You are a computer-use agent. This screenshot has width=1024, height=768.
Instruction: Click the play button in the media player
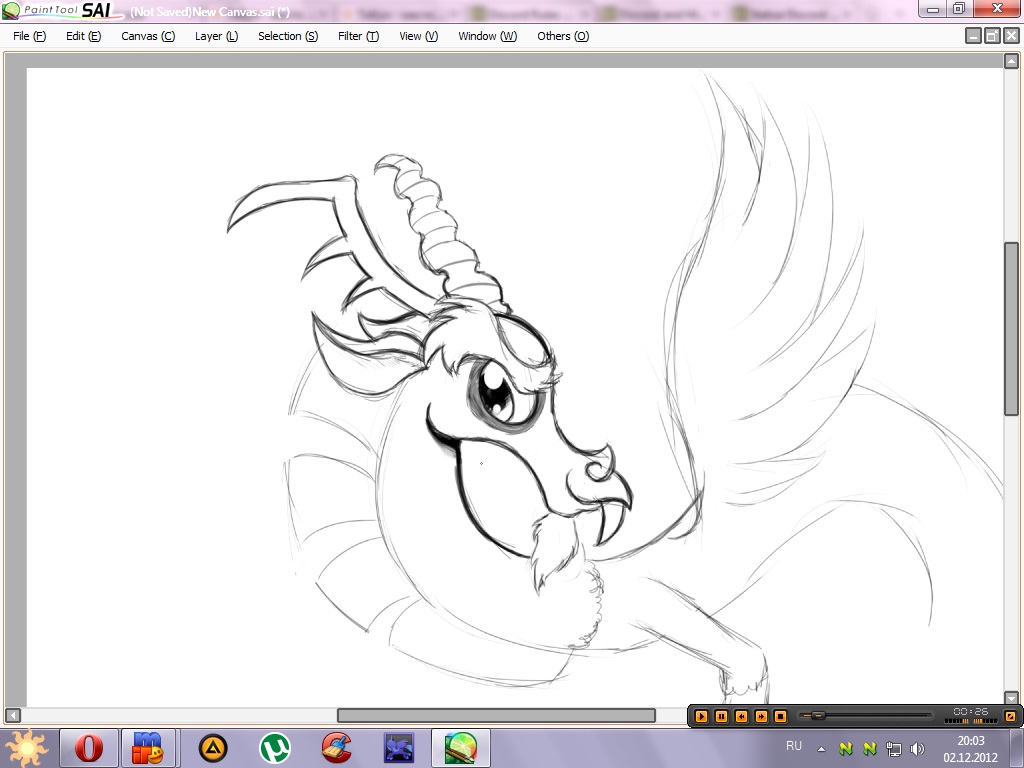(701, 716)
